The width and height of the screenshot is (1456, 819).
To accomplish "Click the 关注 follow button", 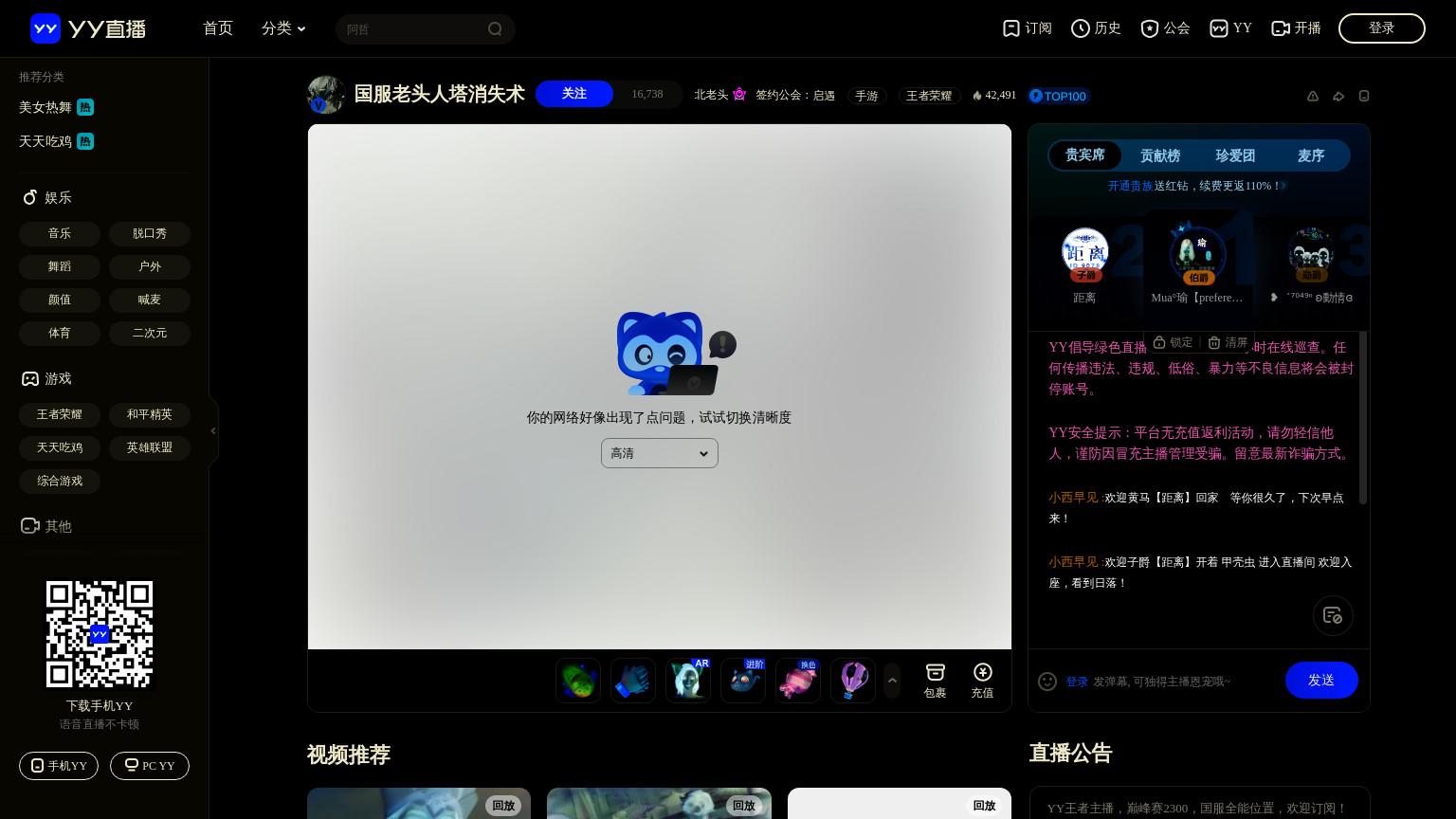I will pos(574,94).
